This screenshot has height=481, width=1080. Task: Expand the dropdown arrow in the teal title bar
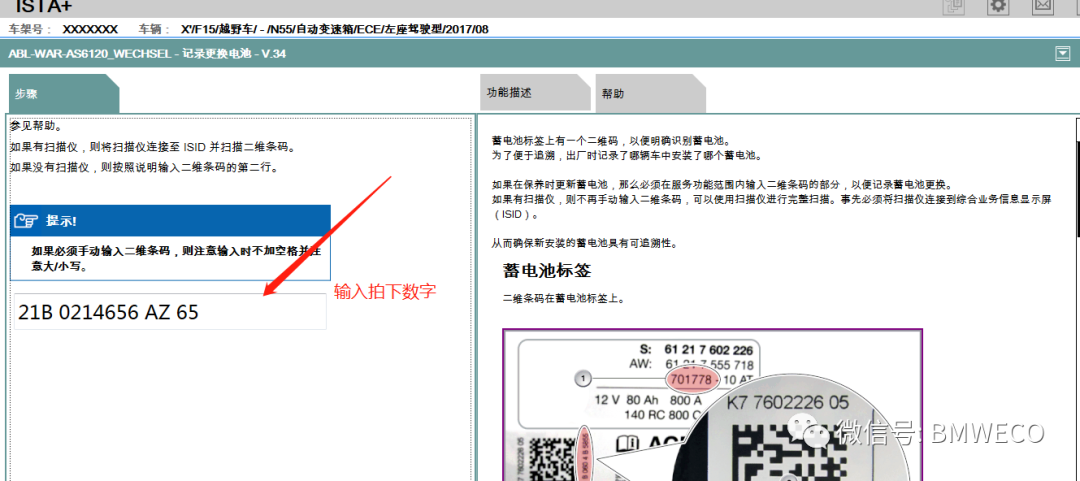click(1063, 54)
